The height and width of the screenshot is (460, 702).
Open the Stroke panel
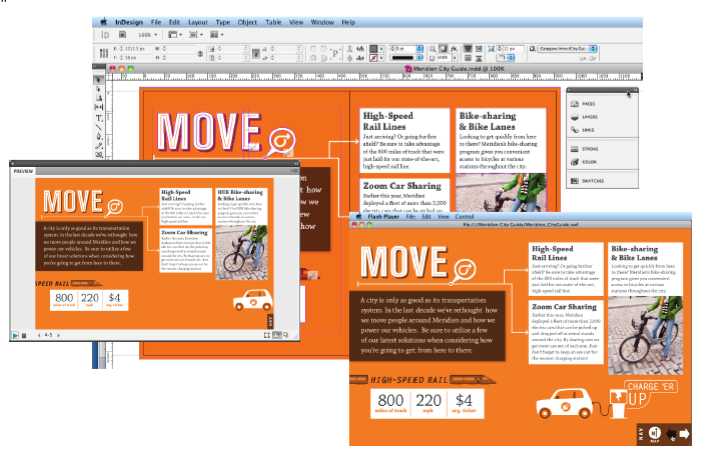pos(590,148)
